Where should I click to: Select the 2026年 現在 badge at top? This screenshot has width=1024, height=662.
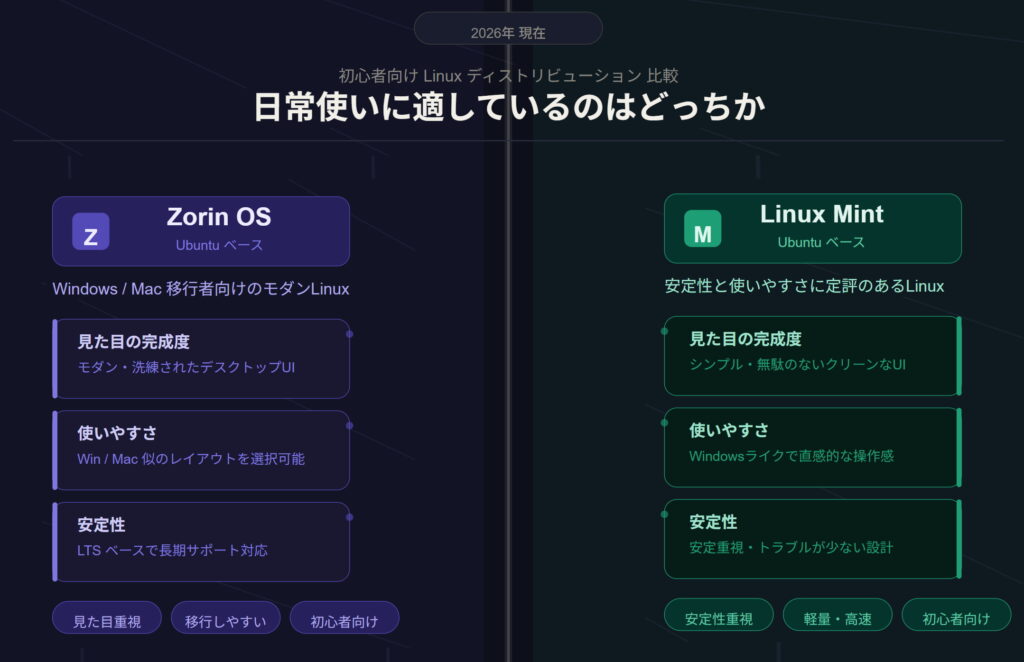[x=508, y=29]
